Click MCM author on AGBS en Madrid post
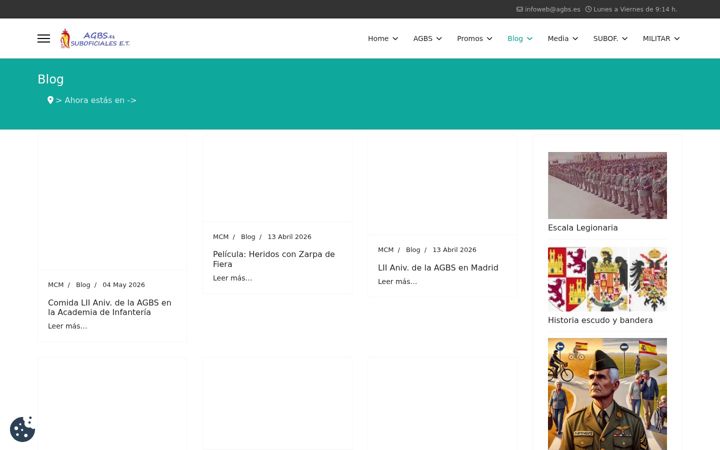 pos(385,250)
